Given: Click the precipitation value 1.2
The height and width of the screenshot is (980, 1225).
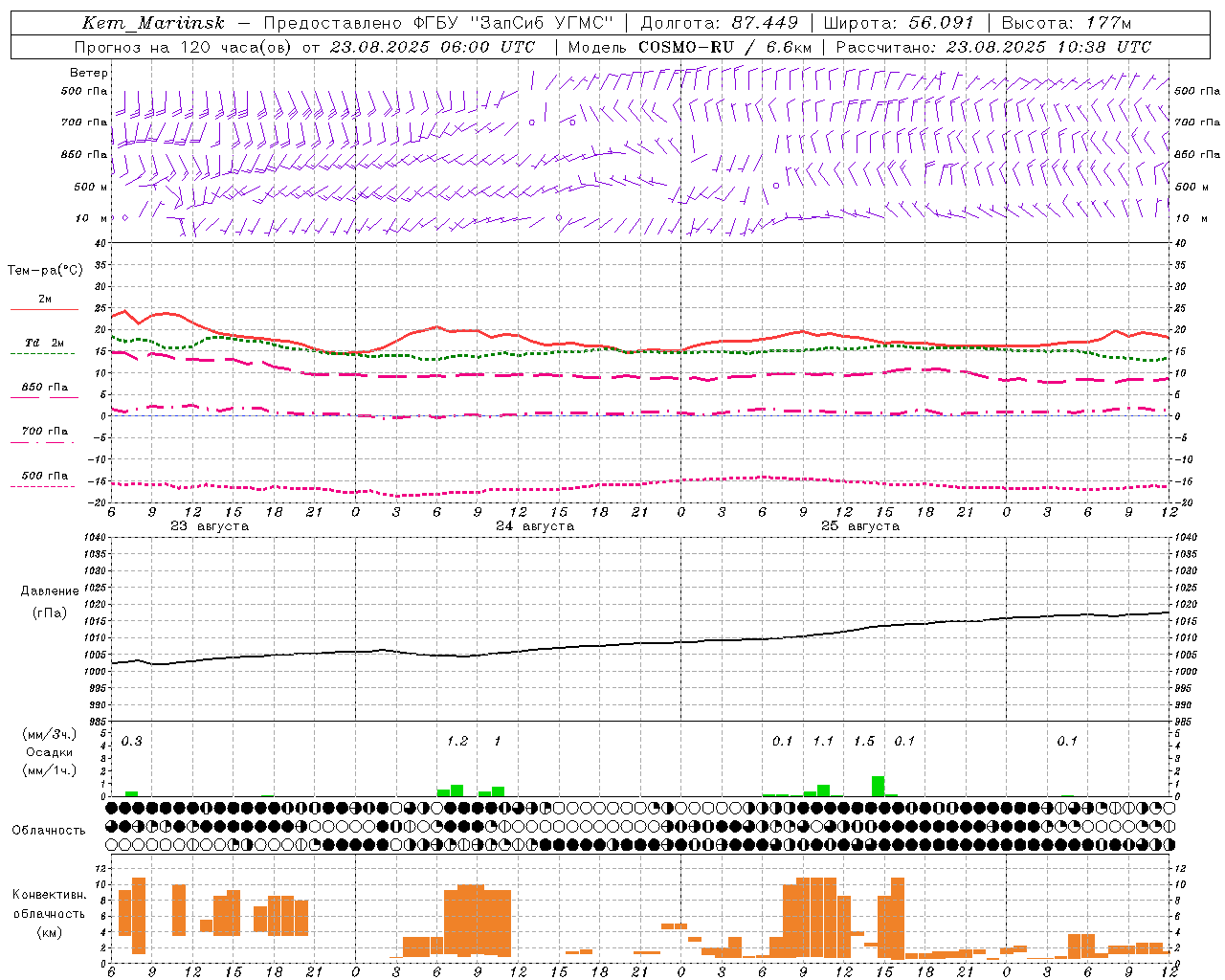Looking at the screenshot, I should click(x=457, y=742).
